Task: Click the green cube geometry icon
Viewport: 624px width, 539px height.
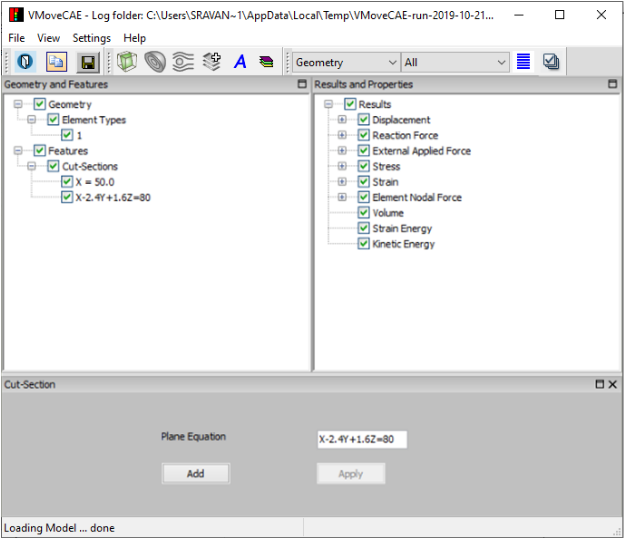Action: coord(127,62)
